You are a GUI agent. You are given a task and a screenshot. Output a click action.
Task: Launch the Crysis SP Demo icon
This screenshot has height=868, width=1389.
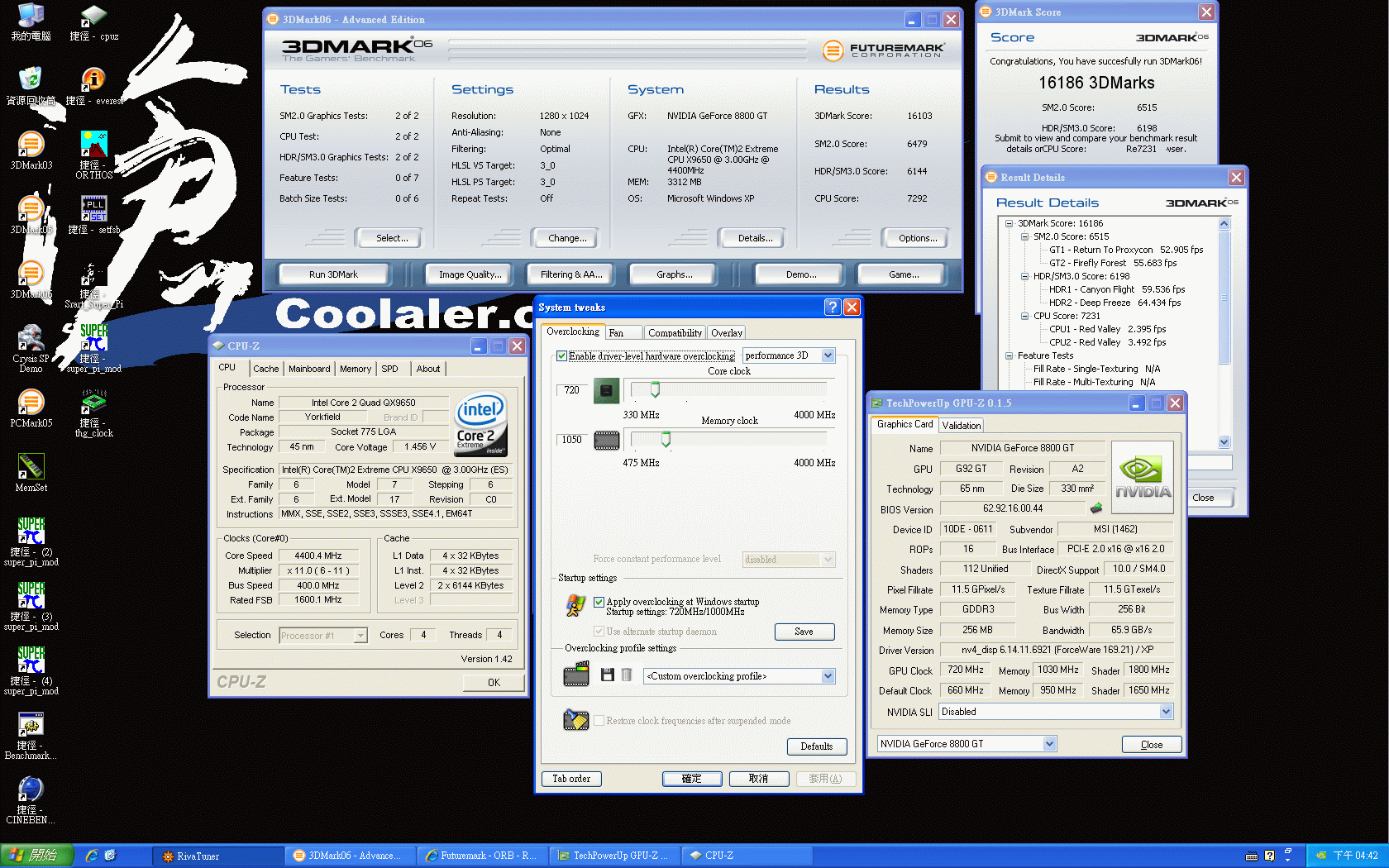(31, 348)
